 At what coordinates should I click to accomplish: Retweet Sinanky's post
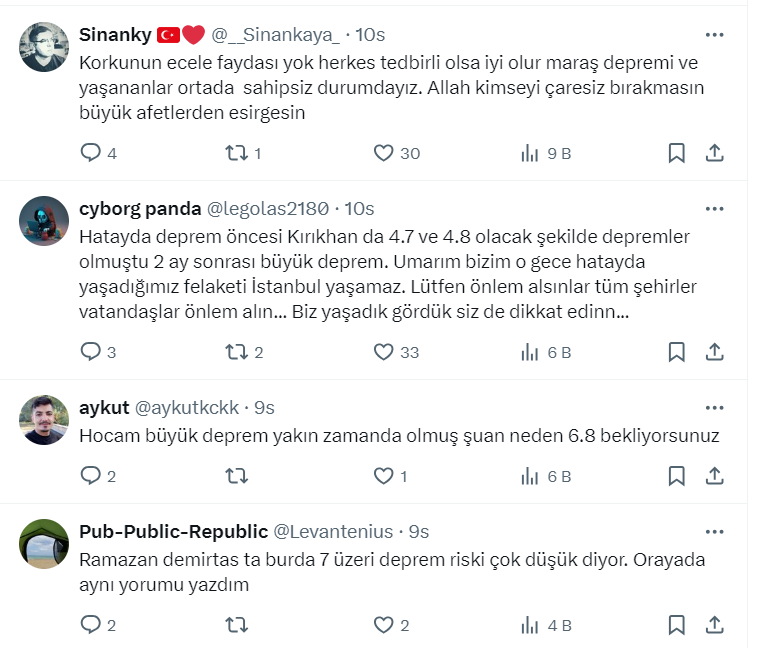tap(236, 153)
